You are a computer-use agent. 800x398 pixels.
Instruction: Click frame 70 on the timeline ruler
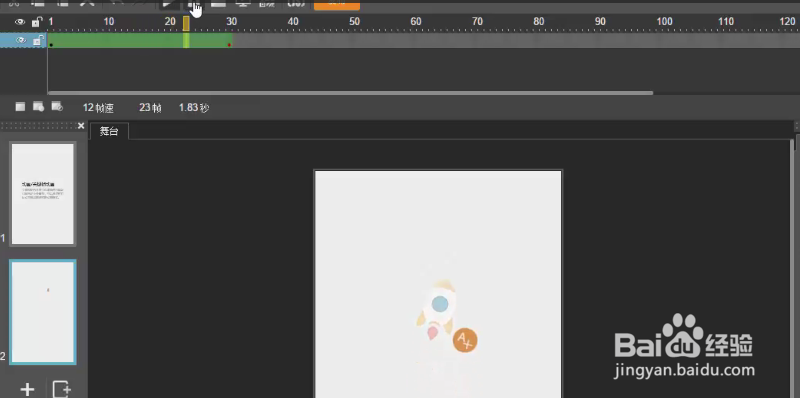pos(478,21)
